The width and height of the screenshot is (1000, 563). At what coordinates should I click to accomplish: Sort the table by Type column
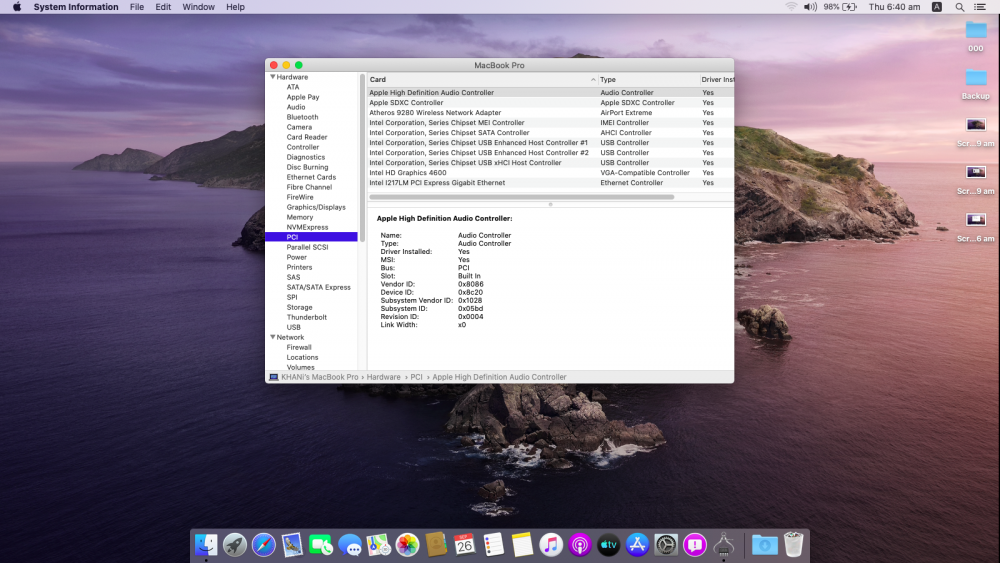648,80
